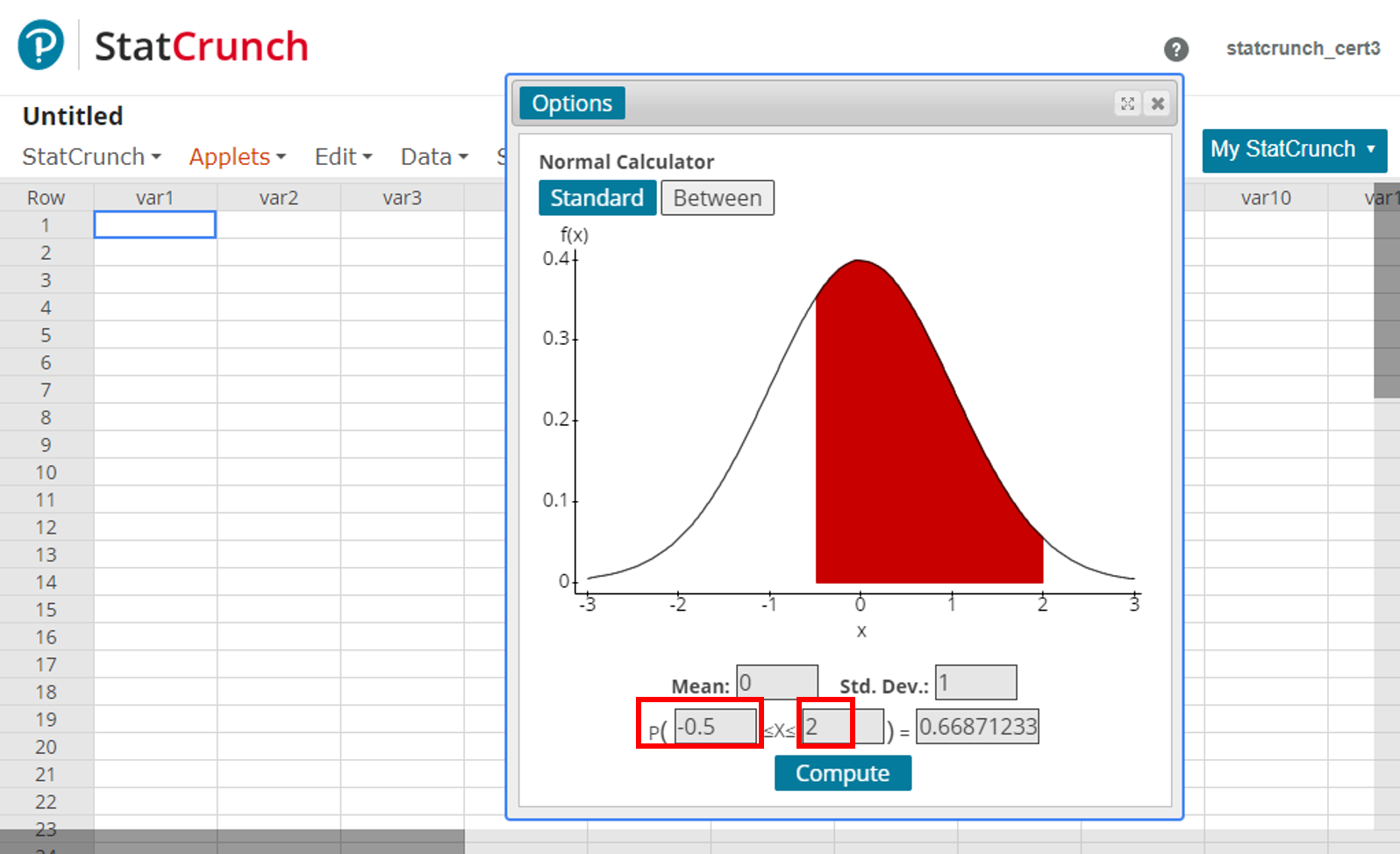Image resolution: width=1400 pixels, height=854 pixels.
Task: Click the horizontal scrollbar thumb at the bottom
Action: tap(232, 842)
